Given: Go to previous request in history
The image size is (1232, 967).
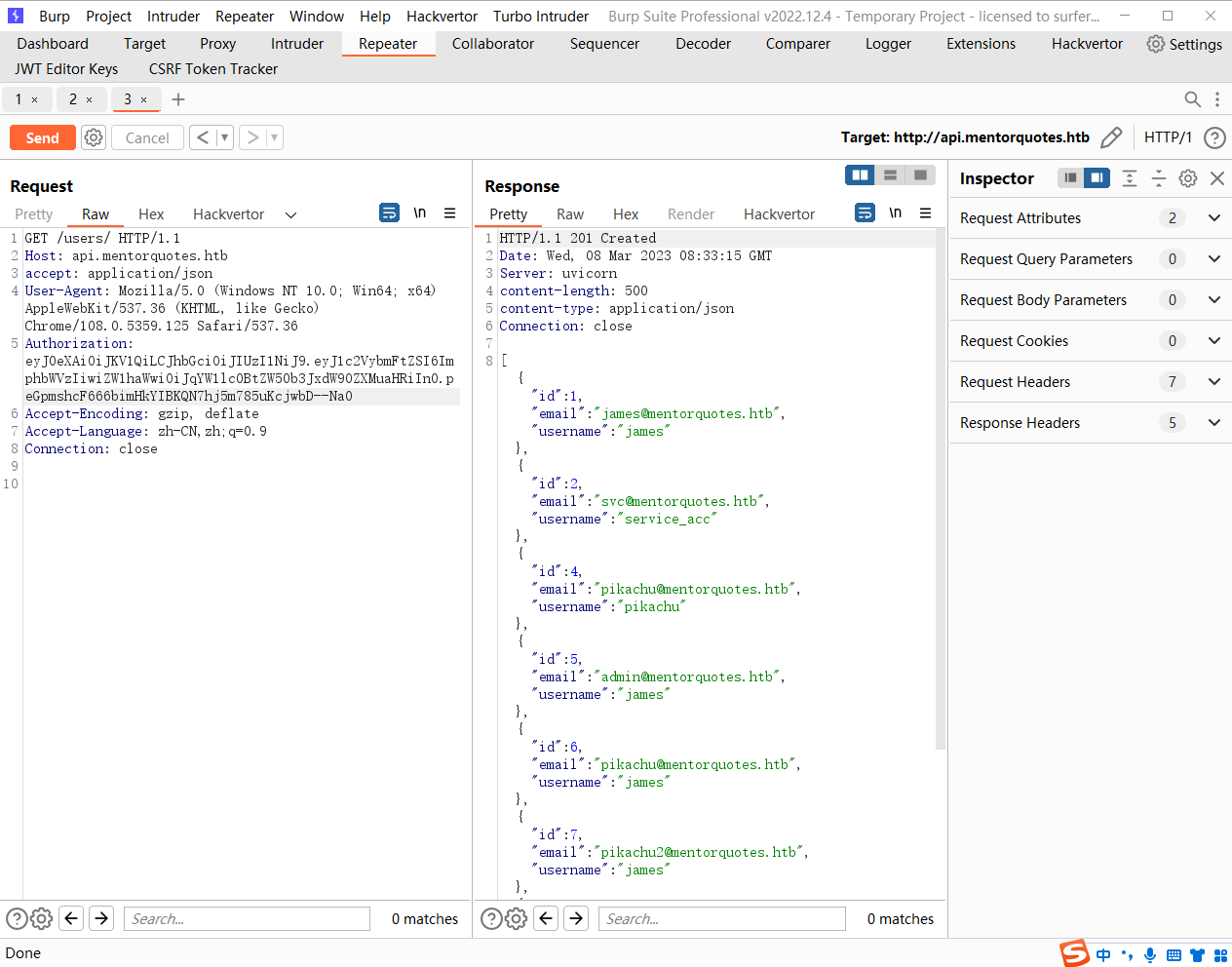Looking at the screenshot, I should pyautogui.click(x=203, y=137).
